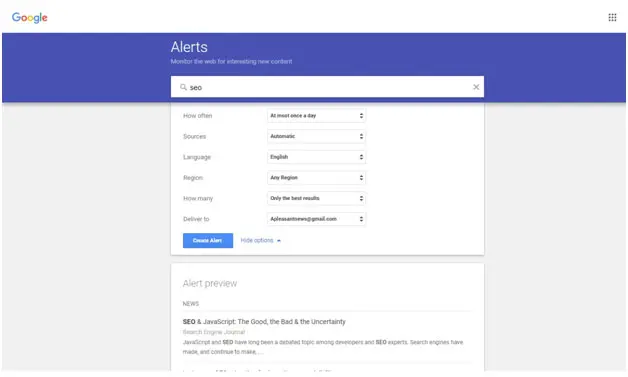
Task: Click the search magnifier icon
Action: click(x=183, y=87)
